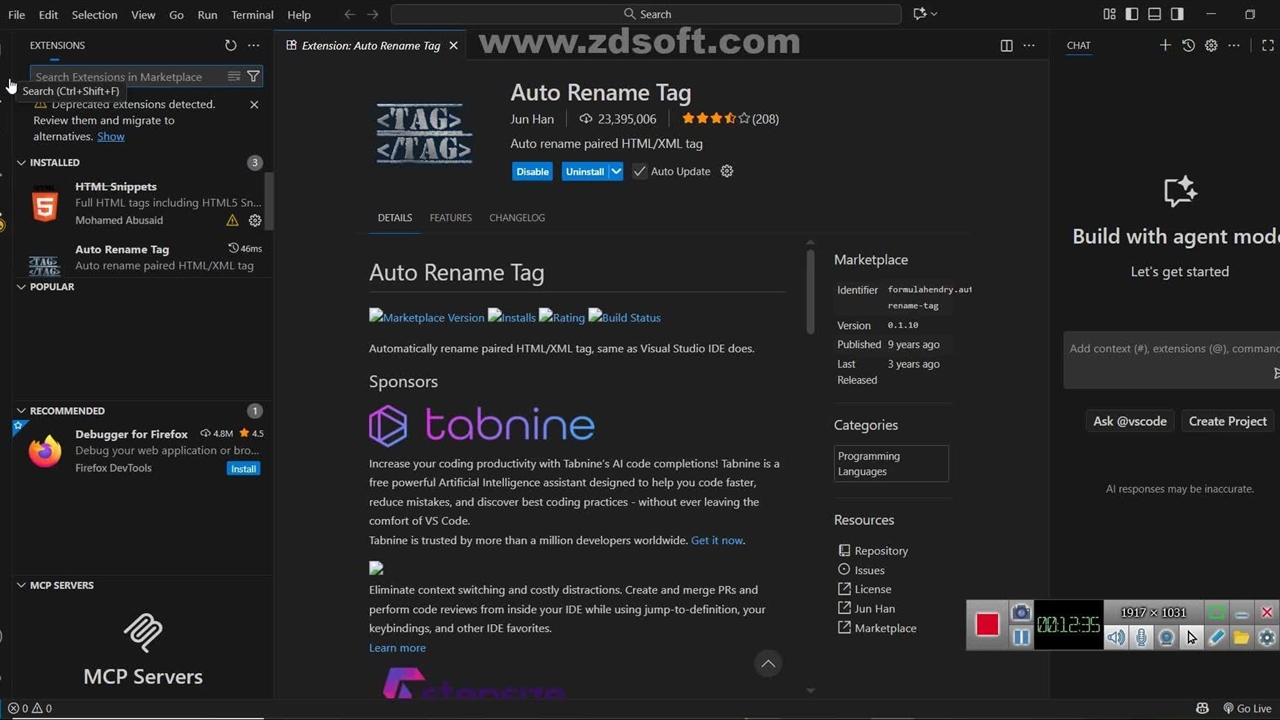Toggle the bottom panel layout
1280x720 pixels.
(x=1154, y=14)
